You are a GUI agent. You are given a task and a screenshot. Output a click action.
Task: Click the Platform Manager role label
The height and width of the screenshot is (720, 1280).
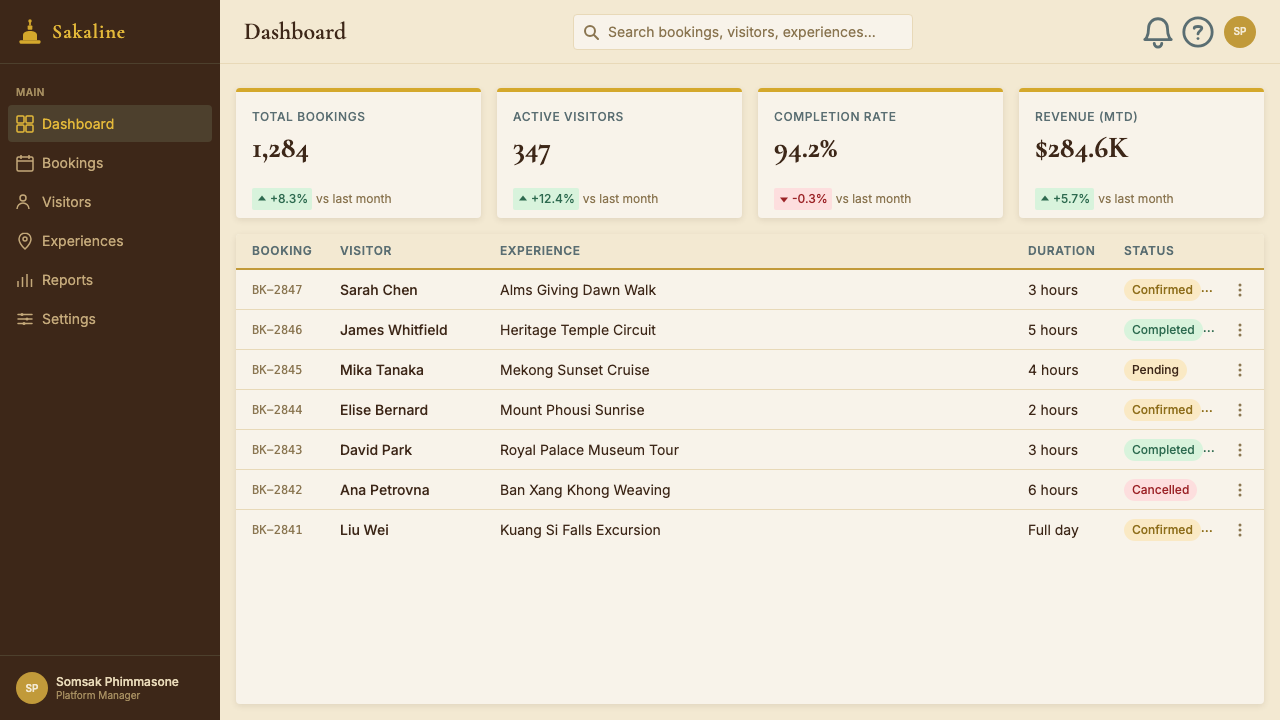click(98, 696)
